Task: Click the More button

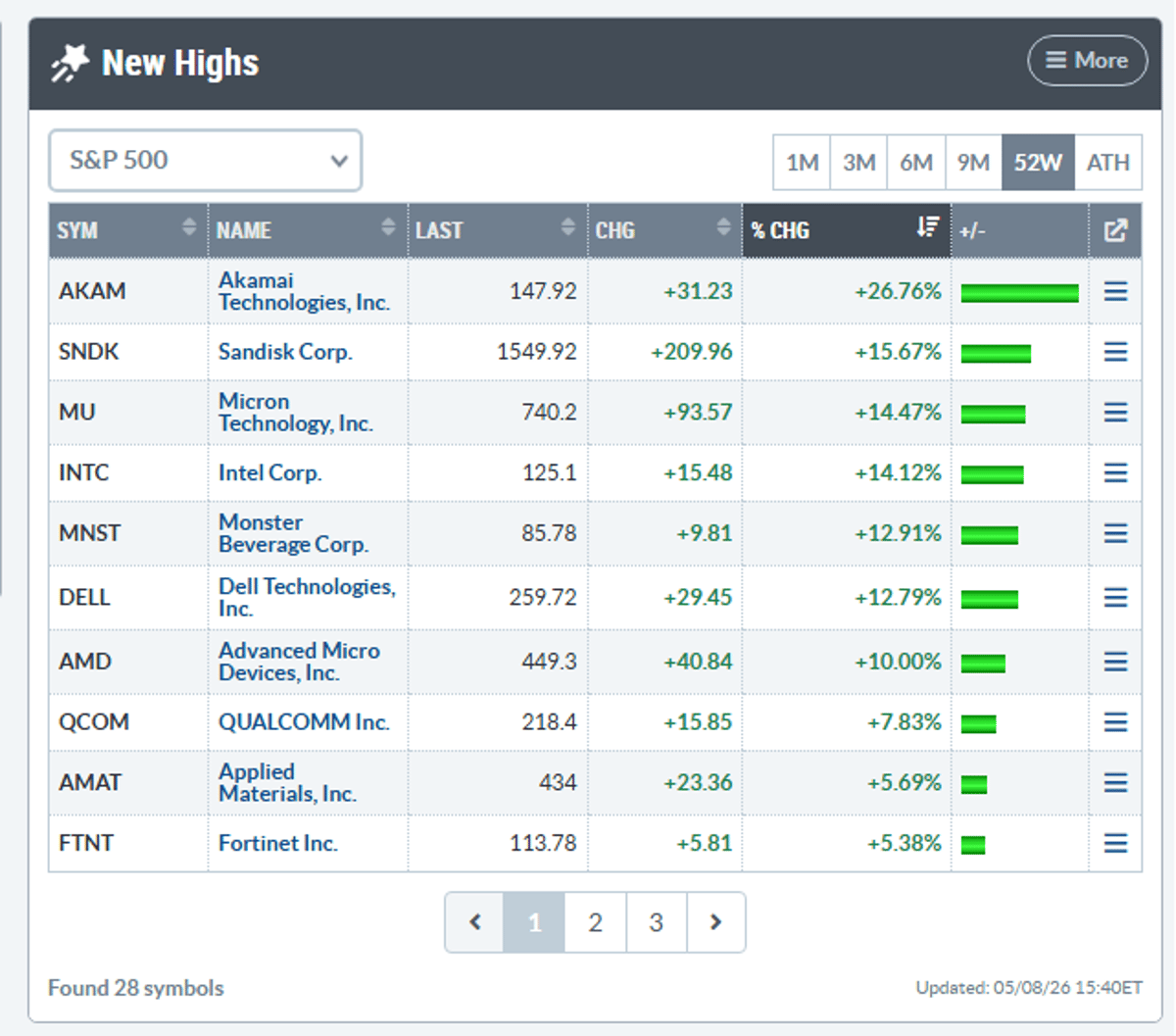Action: (1087, 61)
